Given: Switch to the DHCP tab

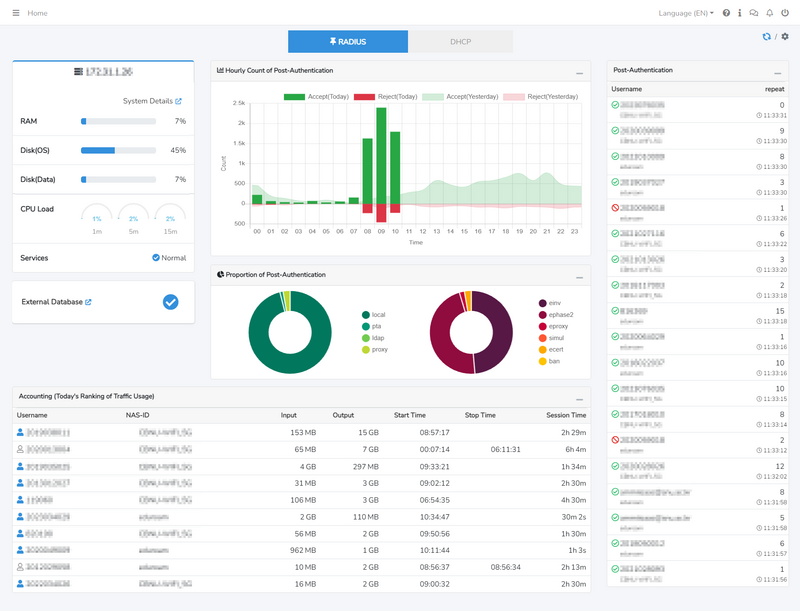Looking at the screenshot, I should (x=460, y=42).
